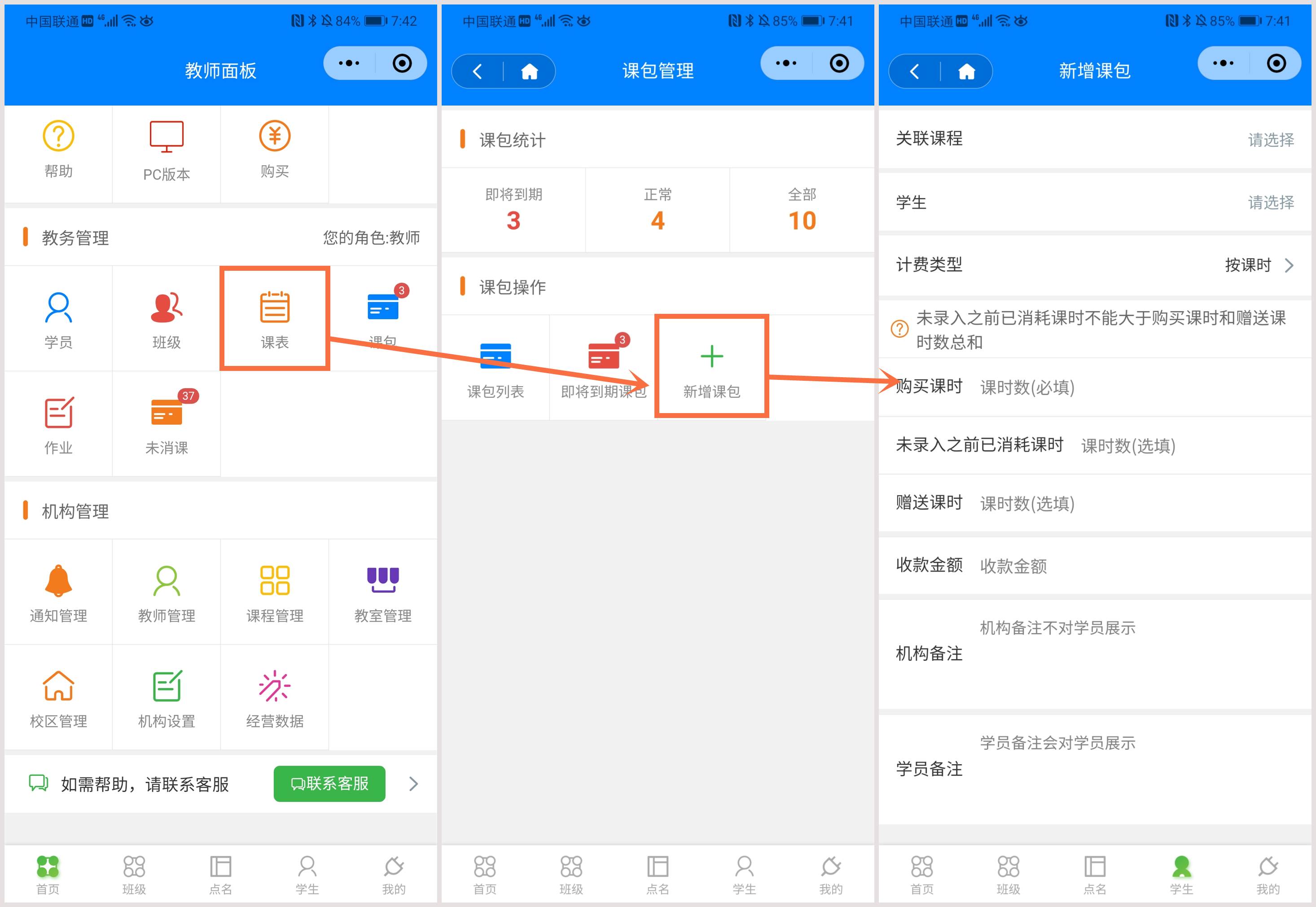The width and height of the screenshot is (1316, 907).
Task: Tap 如需帮助，请联系客服 text
Action: pos(145,785)
